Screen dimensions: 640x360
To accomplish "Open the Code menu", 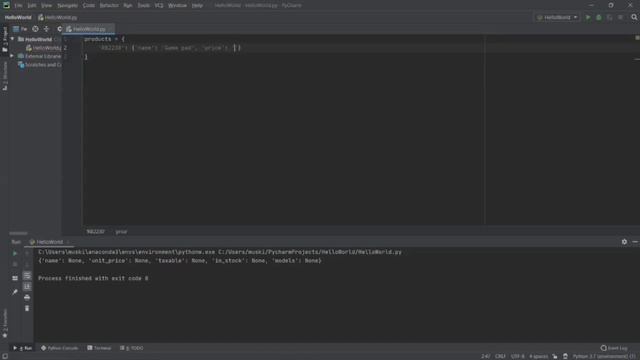I will [x=89, y=6].
